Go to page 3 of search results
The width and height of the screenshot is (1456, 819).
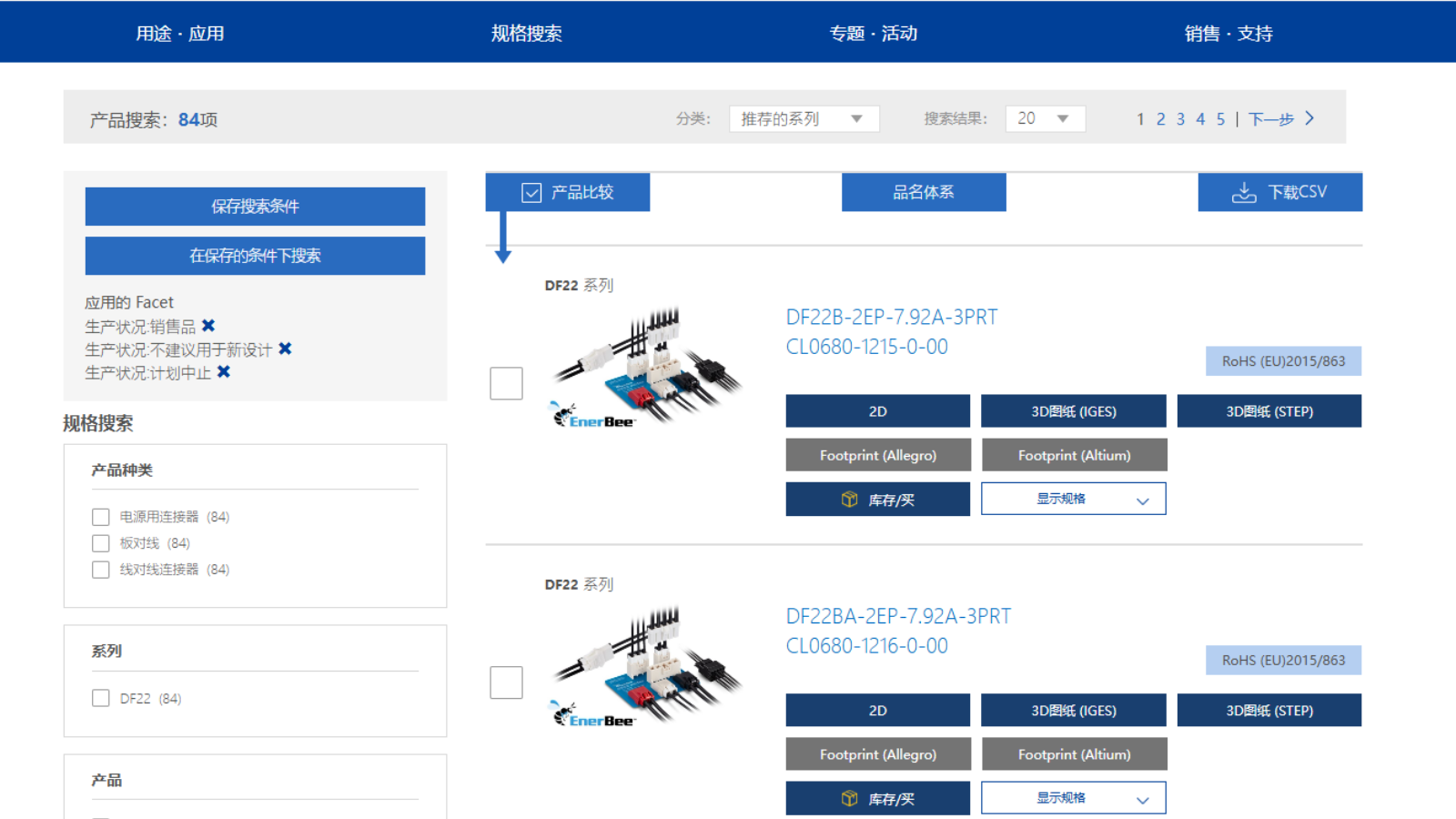point(1180,118)
